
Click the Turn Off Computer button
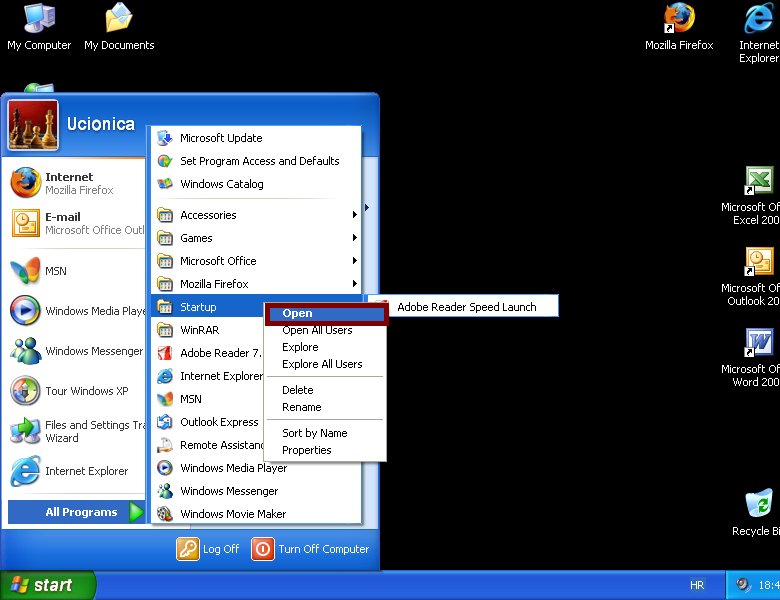pyautogui.click(x=310, y=549)
